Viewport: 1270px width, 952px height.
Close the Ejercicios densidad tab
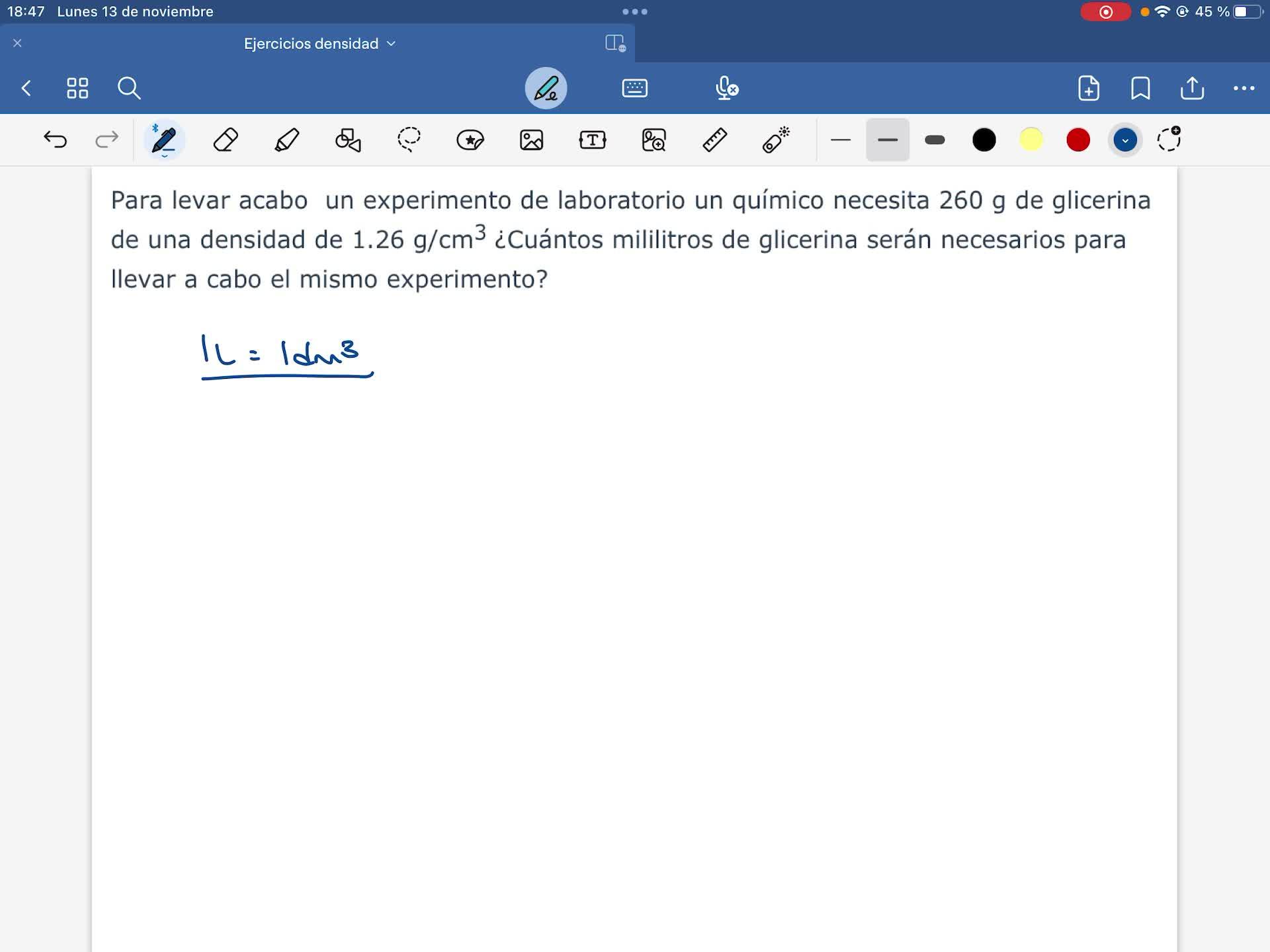pos(18,44)
